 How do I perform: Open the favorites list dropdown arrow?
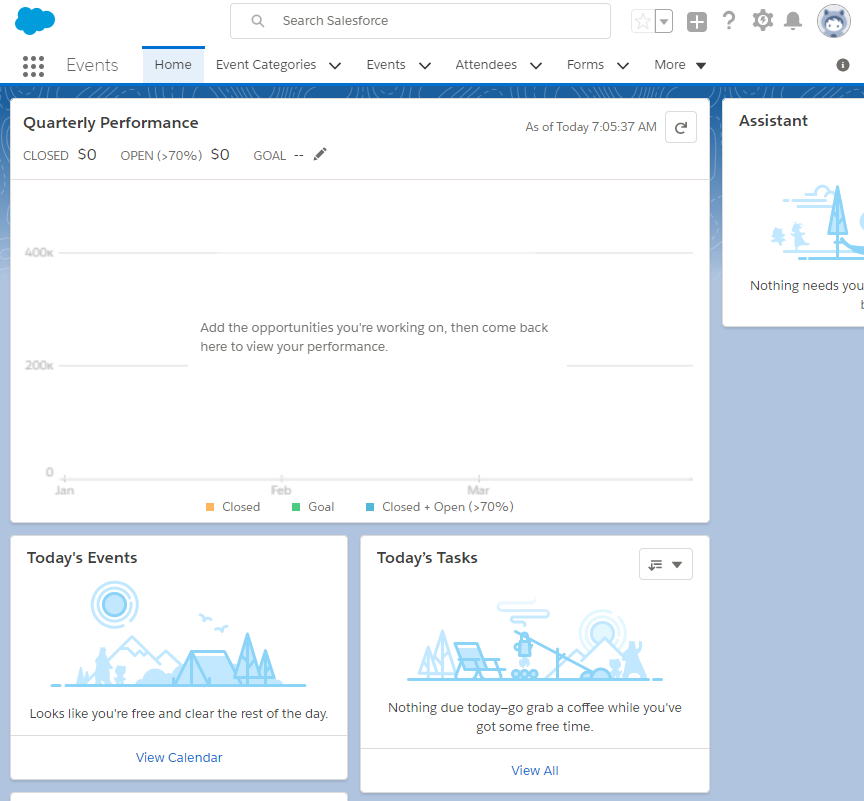[664, 21]
